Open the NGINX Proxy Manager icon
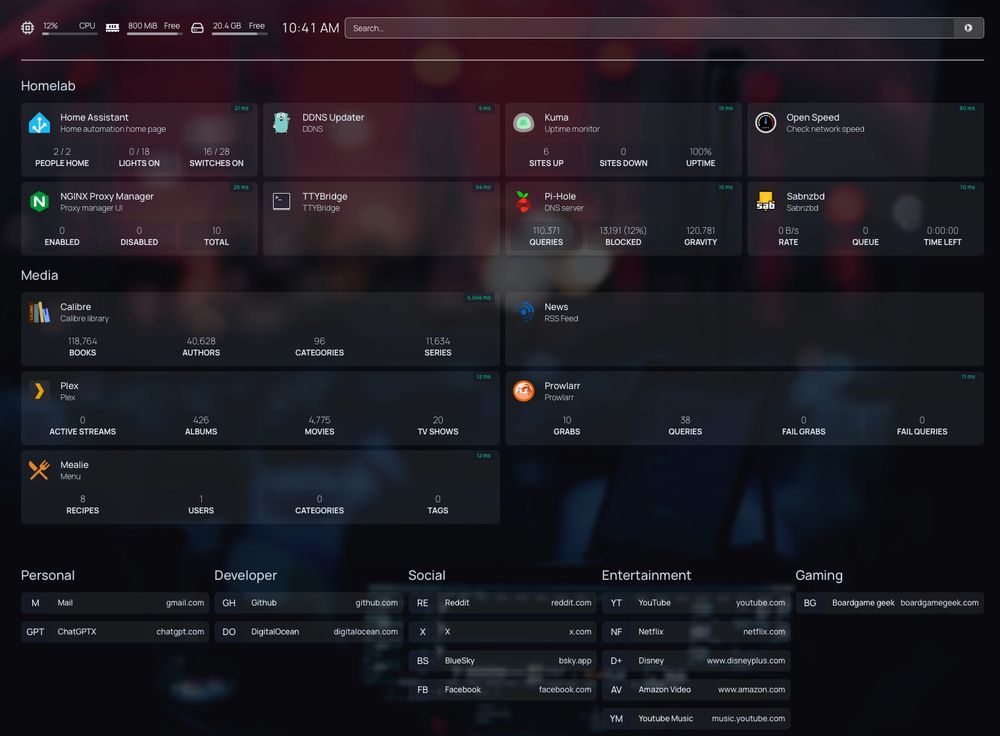Screen dimensions: 1000x736 (x=40, y=202)
